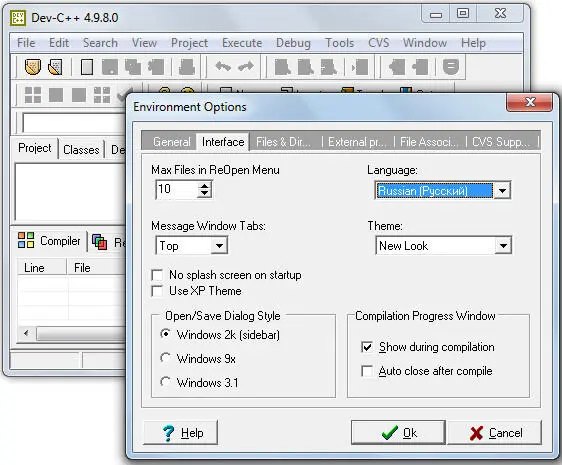Click the disabled Find toolbar icon
Viewport: 562px width, 465px height.
click(282, 67)
